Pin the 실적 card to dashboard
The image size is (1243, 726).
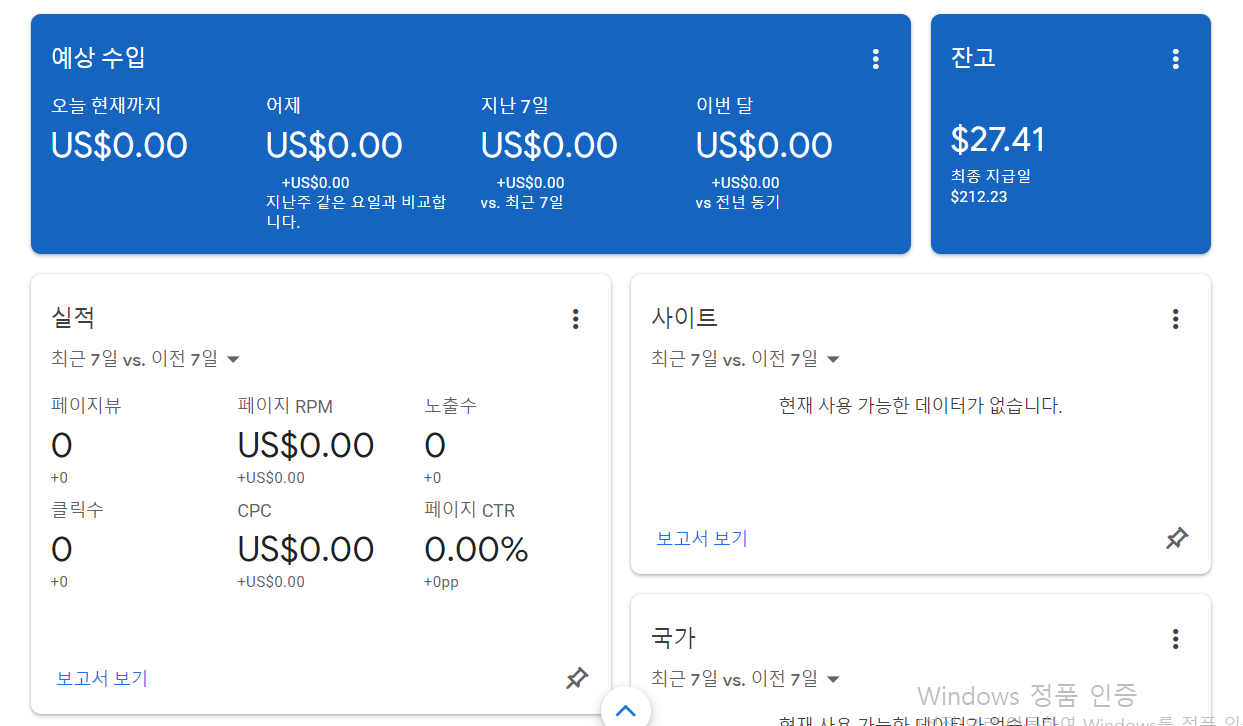pyautogui.click(x=576, y=678)
